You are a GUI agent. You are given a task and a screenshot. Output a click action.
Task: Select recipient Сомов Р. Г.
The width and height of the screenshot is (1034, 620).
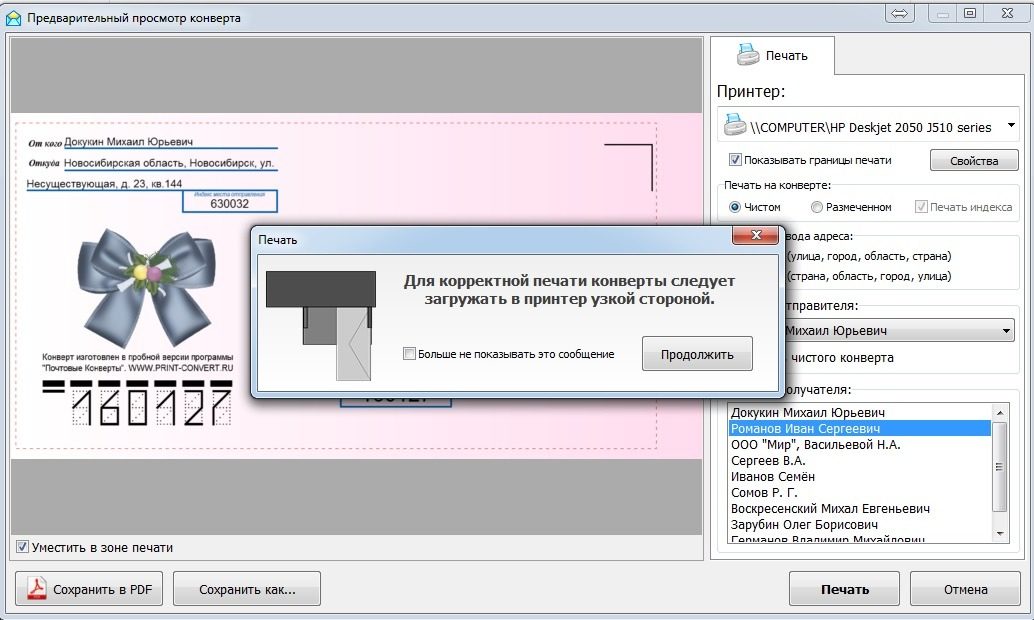point(859,492)
